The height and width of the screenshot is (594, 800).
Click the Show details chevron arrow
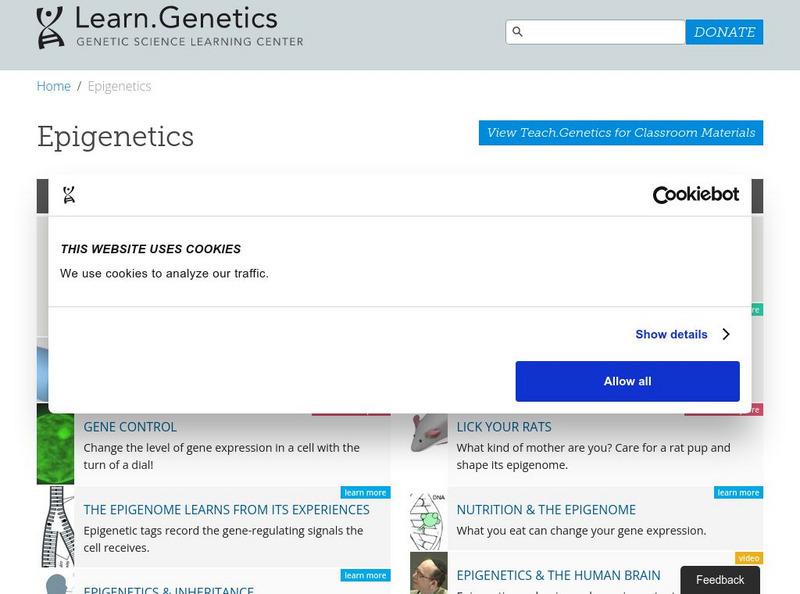coord(726,335)
